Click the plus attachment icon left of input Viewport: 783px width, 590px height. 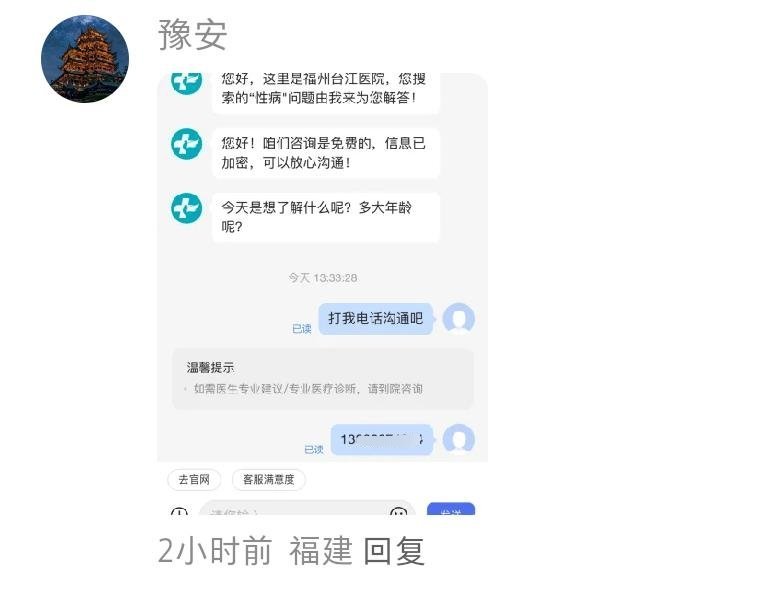[x=179, y=512]
